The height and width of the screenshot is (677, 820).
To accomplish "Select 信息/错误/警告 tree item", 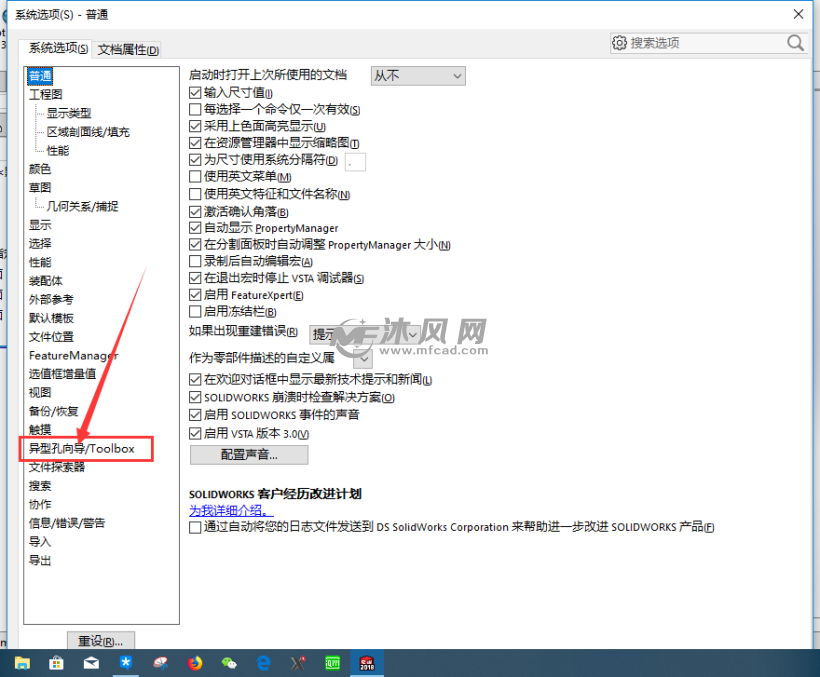I will coord(67,523).
